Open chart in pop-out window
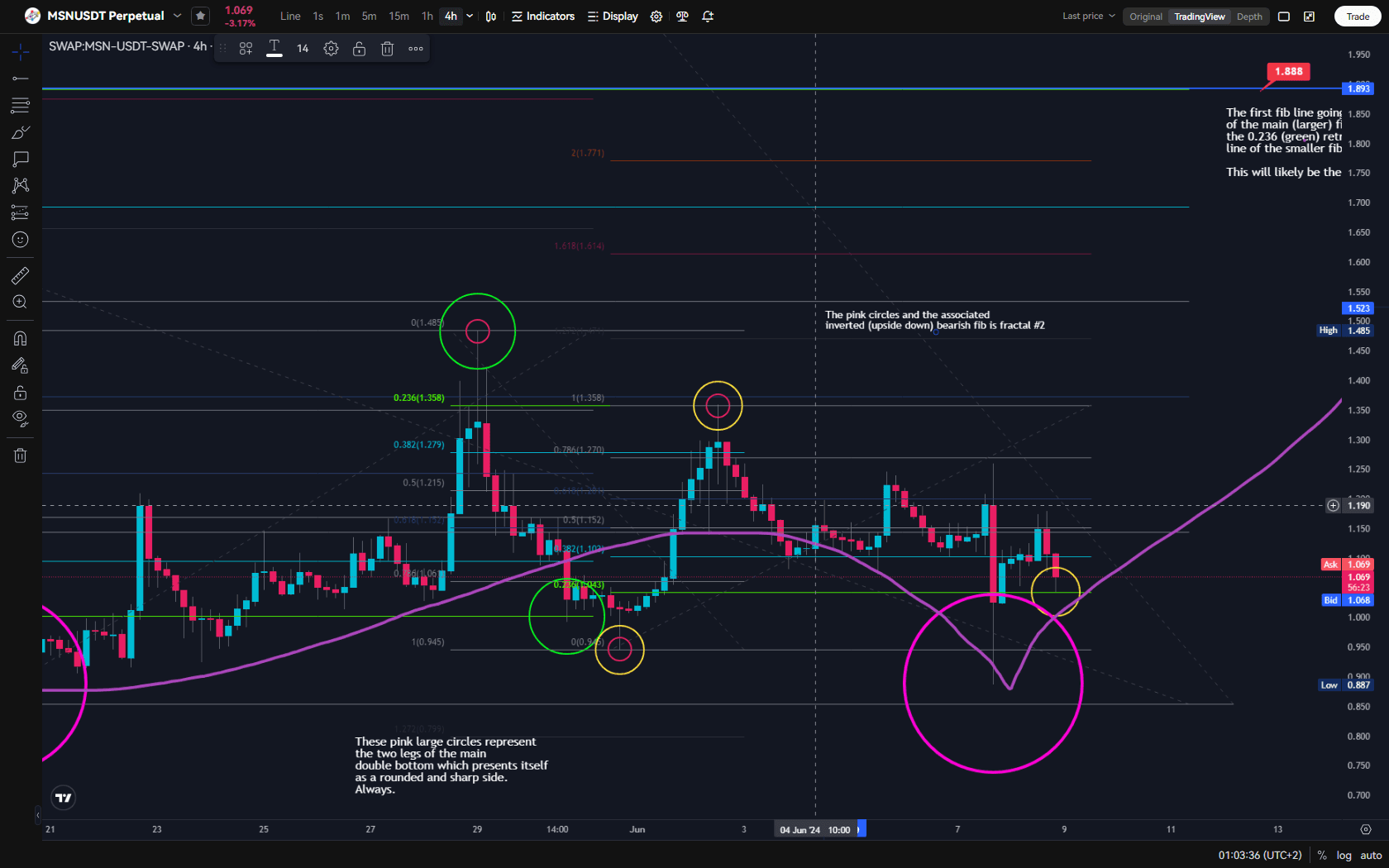The image size is (1389, 868). (x=1310, y=17)
